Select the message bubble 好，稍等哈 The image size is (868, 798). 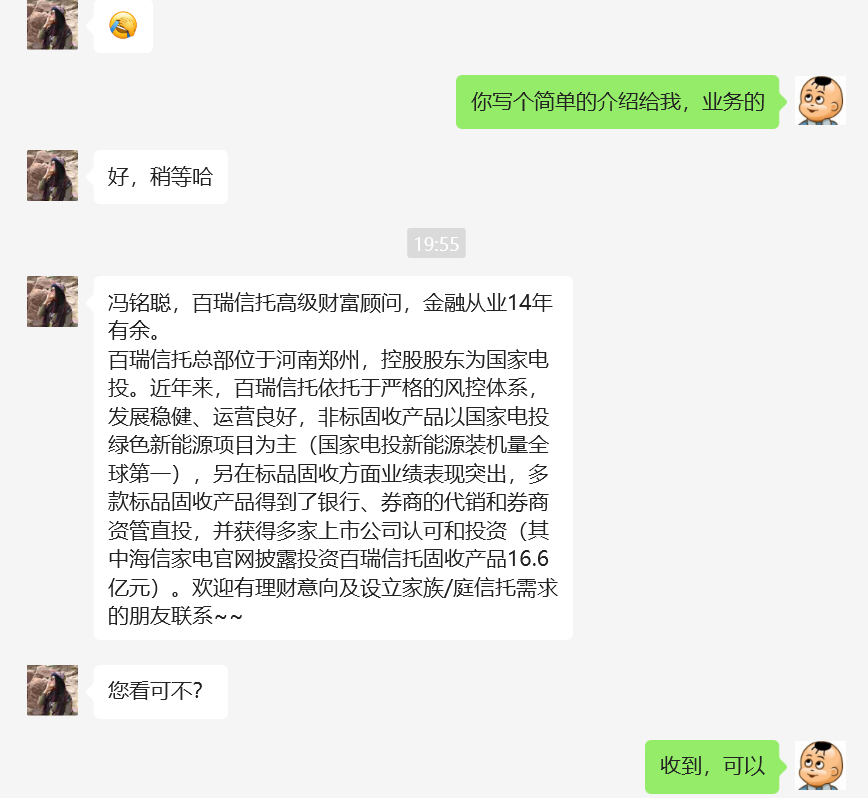pos(161,177)
